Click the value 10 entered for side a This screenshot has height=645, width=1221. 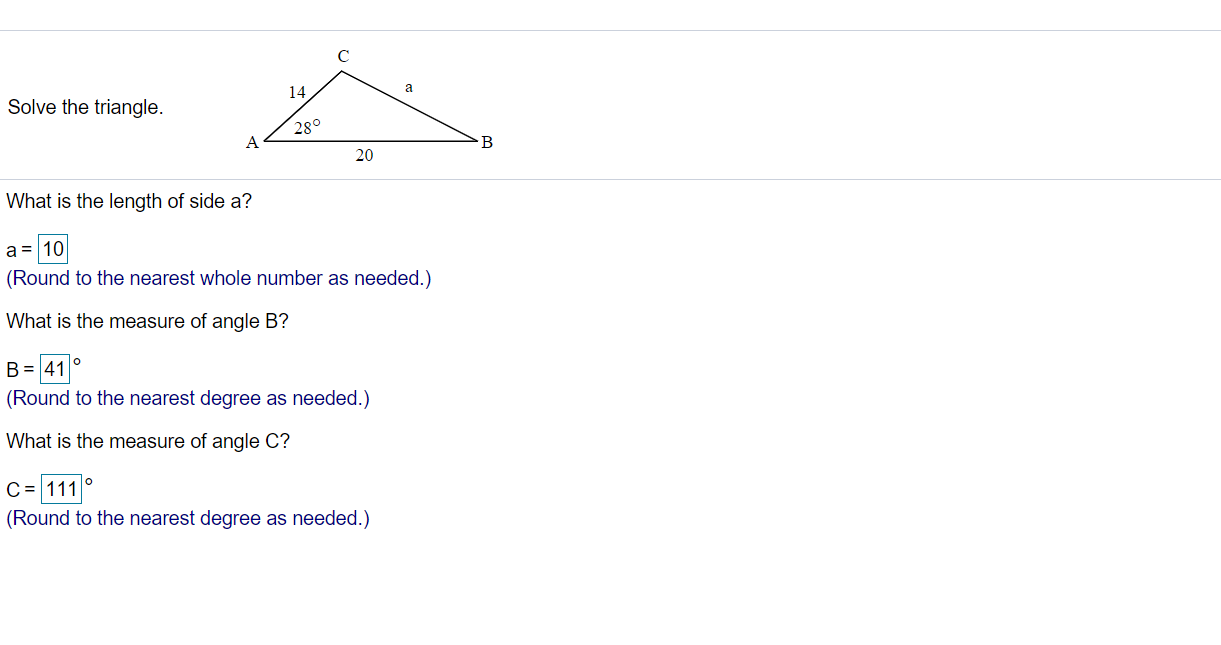52,248
